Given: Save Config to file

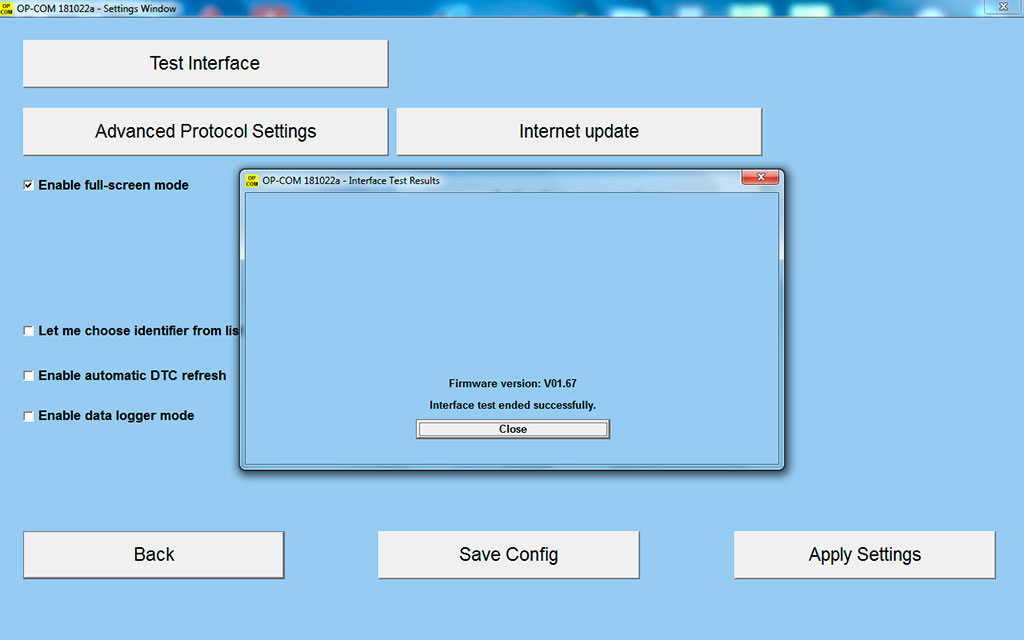Looking at the screenshot, I should (x=508, y=554).
